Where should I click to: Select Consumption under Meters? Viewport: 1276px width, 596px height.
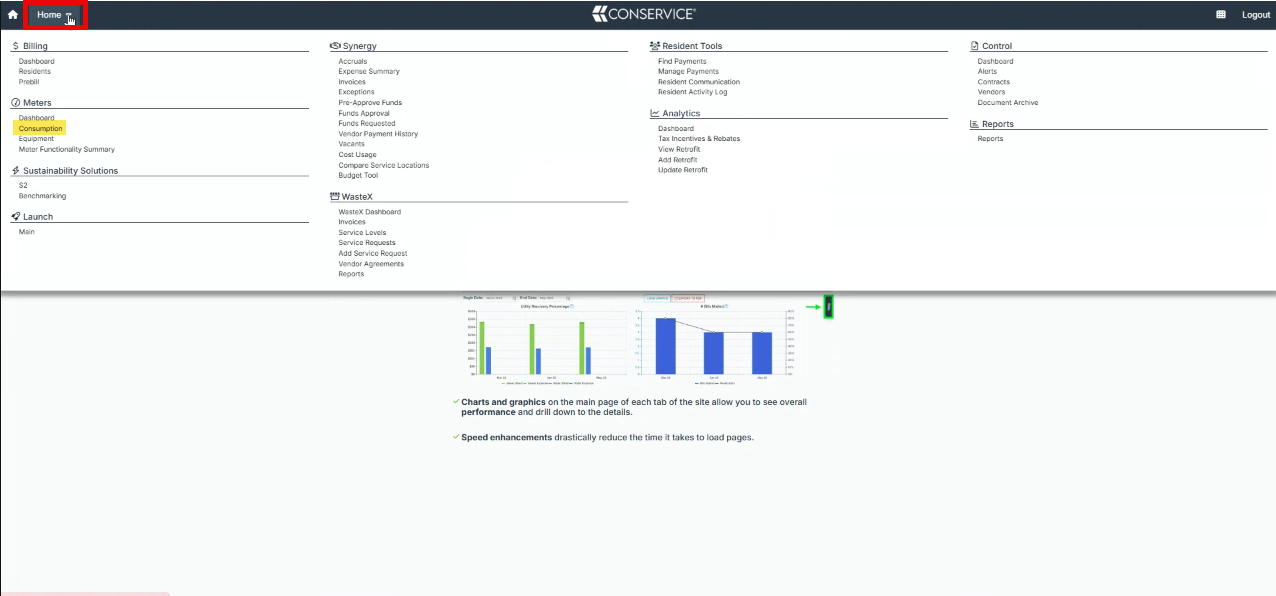click(41, 129)
